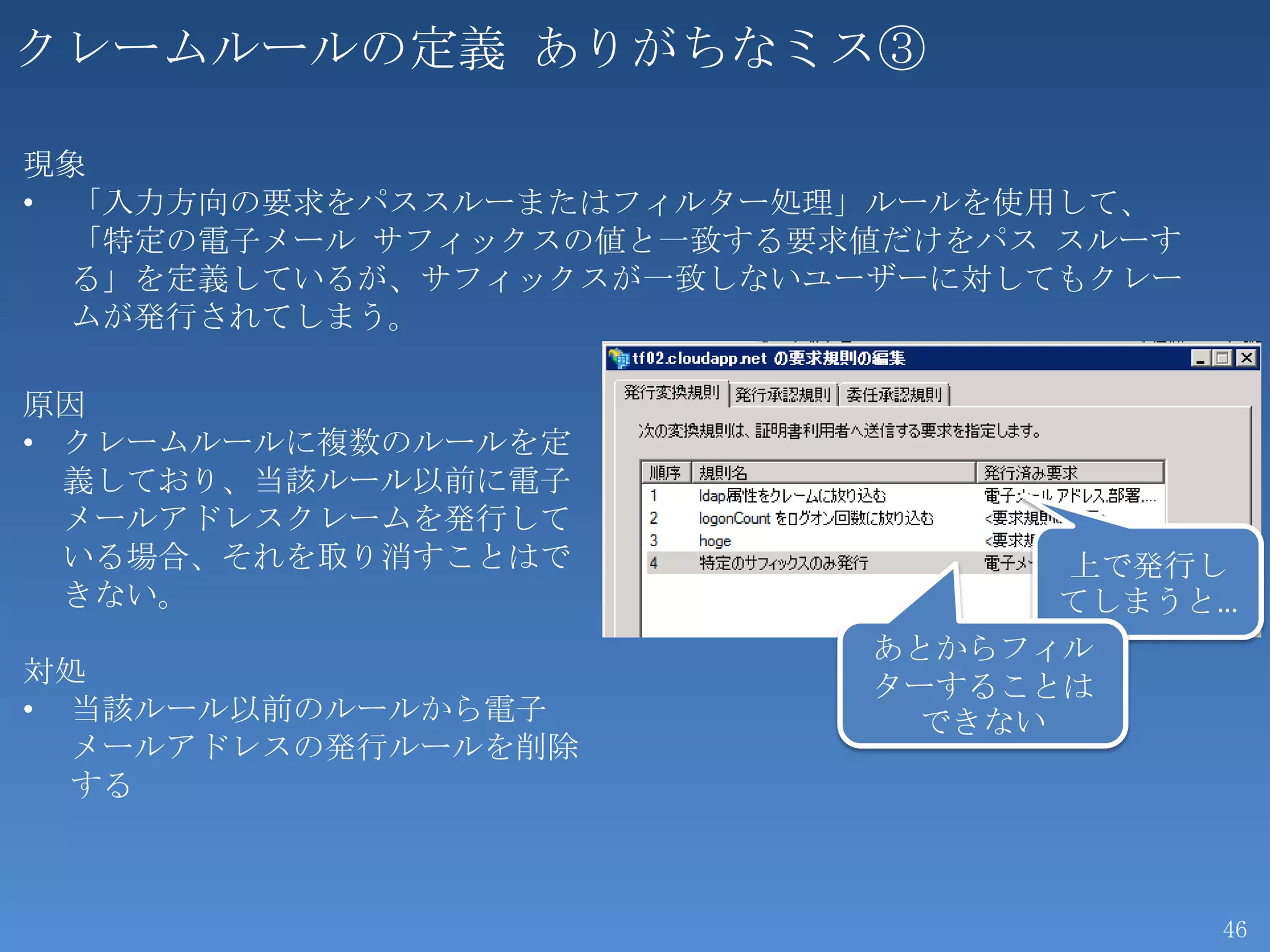Minimize the 要求規則の編集 dialog

[x=1201, y=358]
